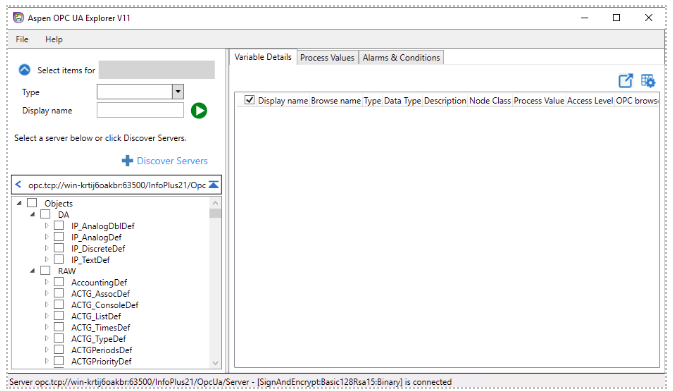Screen dimensions: 673x391
Task: Check the IP_DiscreteDef checkbox
Action: 59,248
